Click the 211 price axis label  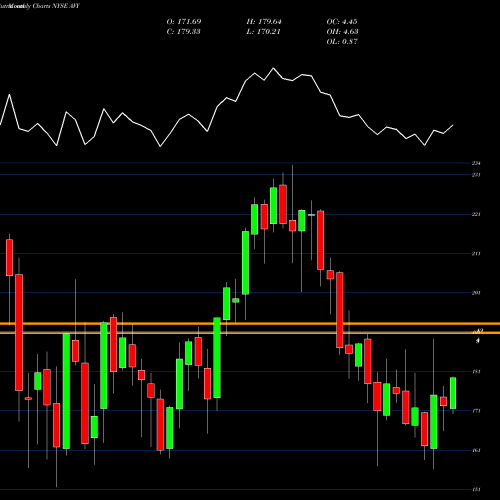[x=476, y=254]
